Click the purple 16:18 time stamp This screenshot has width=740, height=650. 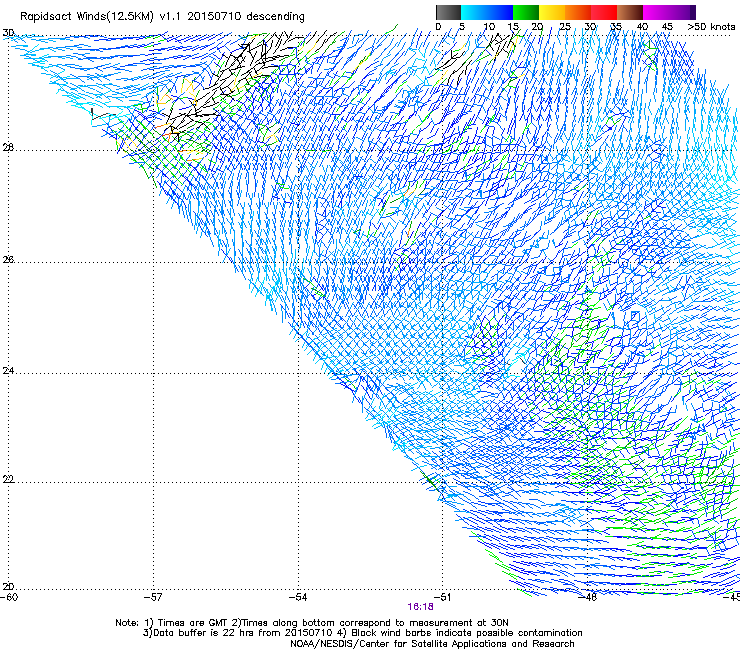click(420, 607)
